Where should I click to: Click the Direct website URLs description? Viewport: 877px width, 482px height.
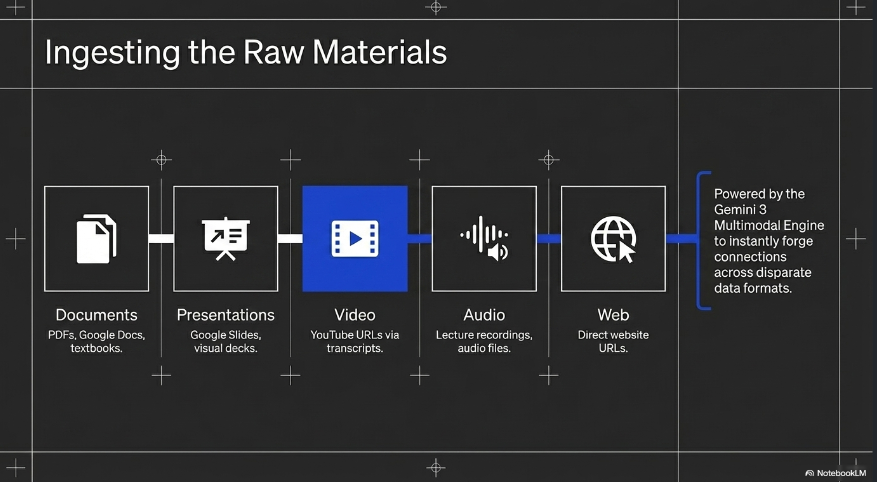point(613,341)
